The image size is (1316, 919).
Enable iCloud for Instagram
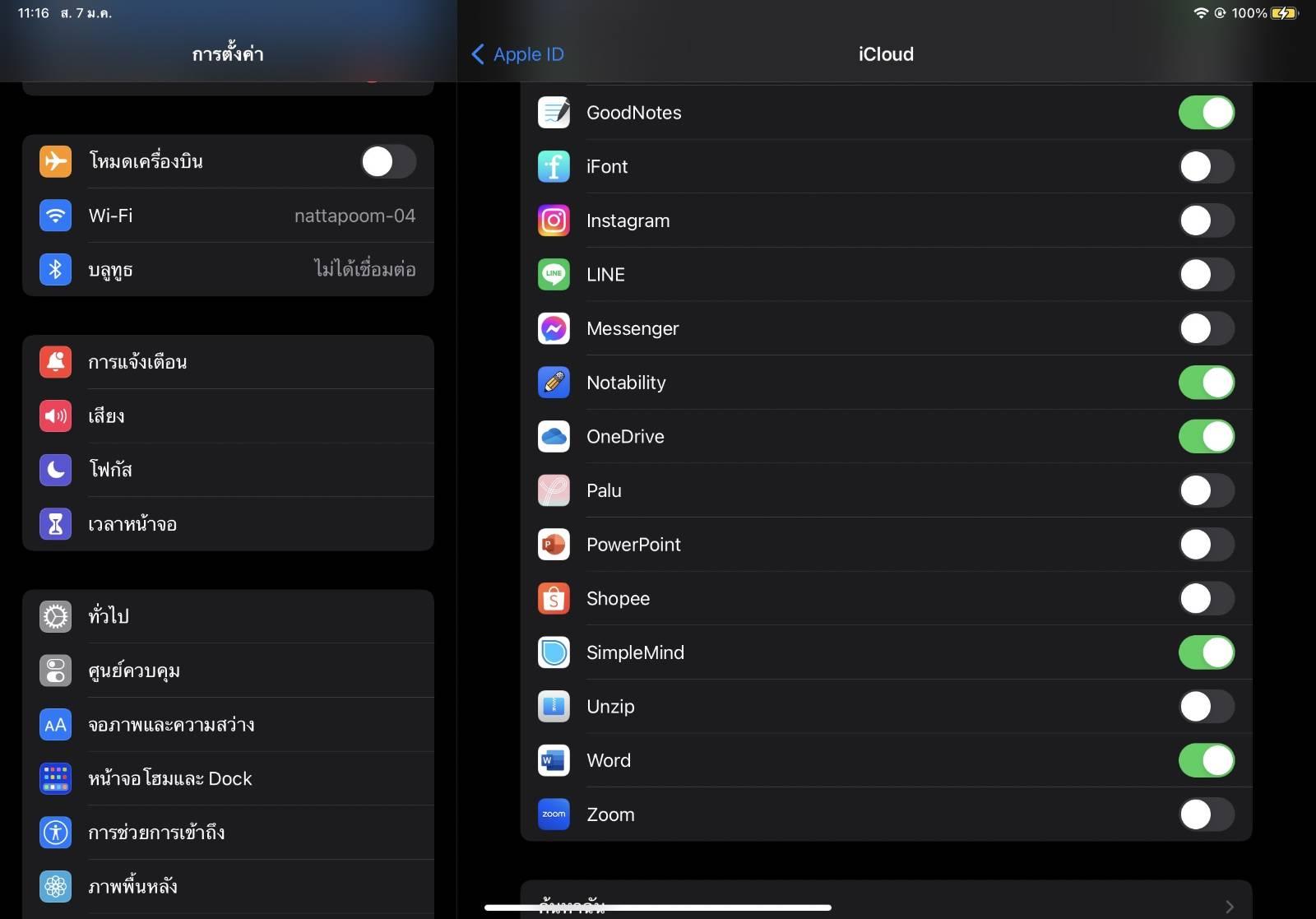point(1207,220)
